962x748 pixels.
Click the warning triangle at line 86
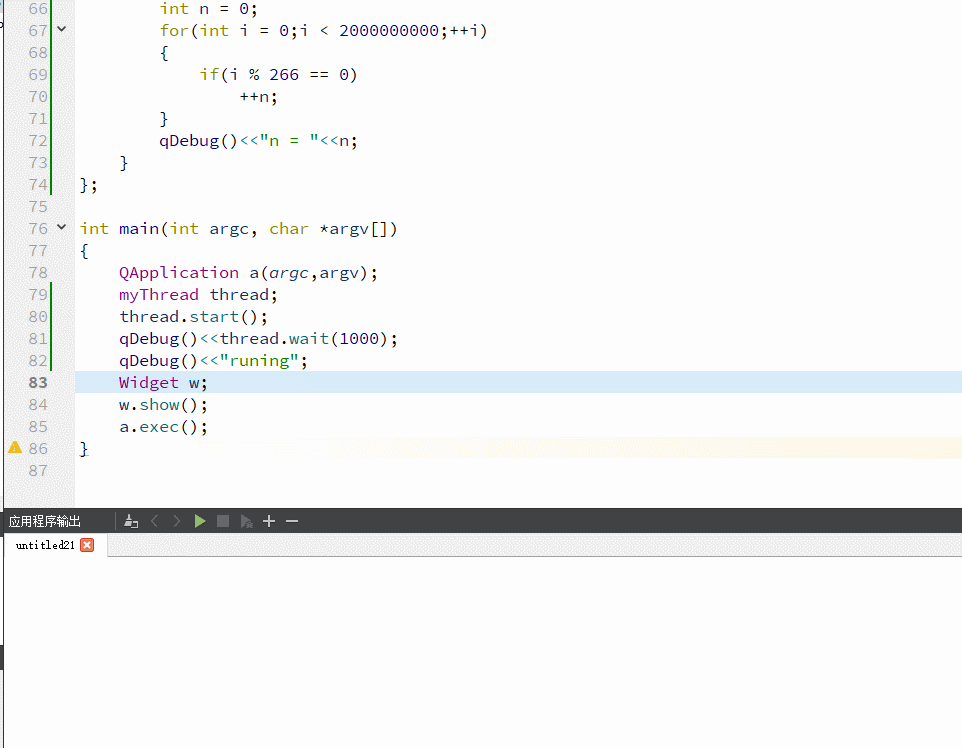(x=14, y=448)
